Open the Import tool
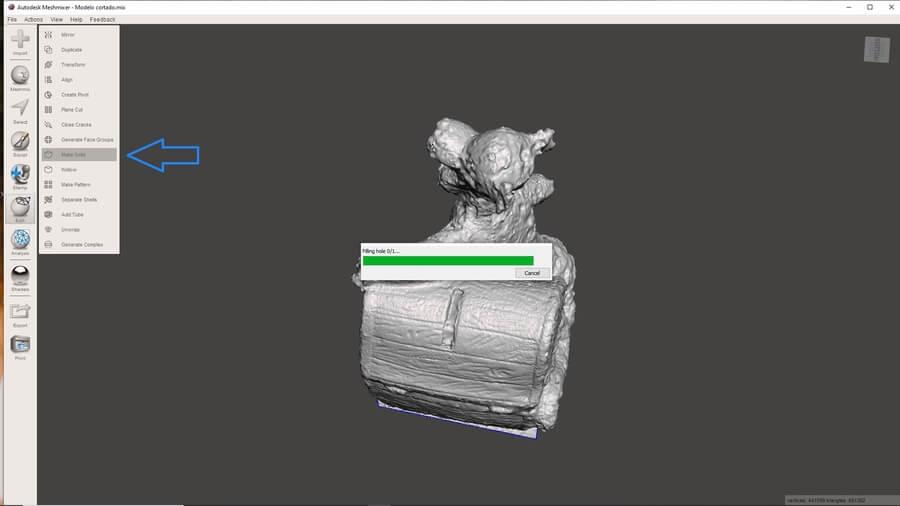The width and height of the screenshot is (900, 506). click(20, 42)
